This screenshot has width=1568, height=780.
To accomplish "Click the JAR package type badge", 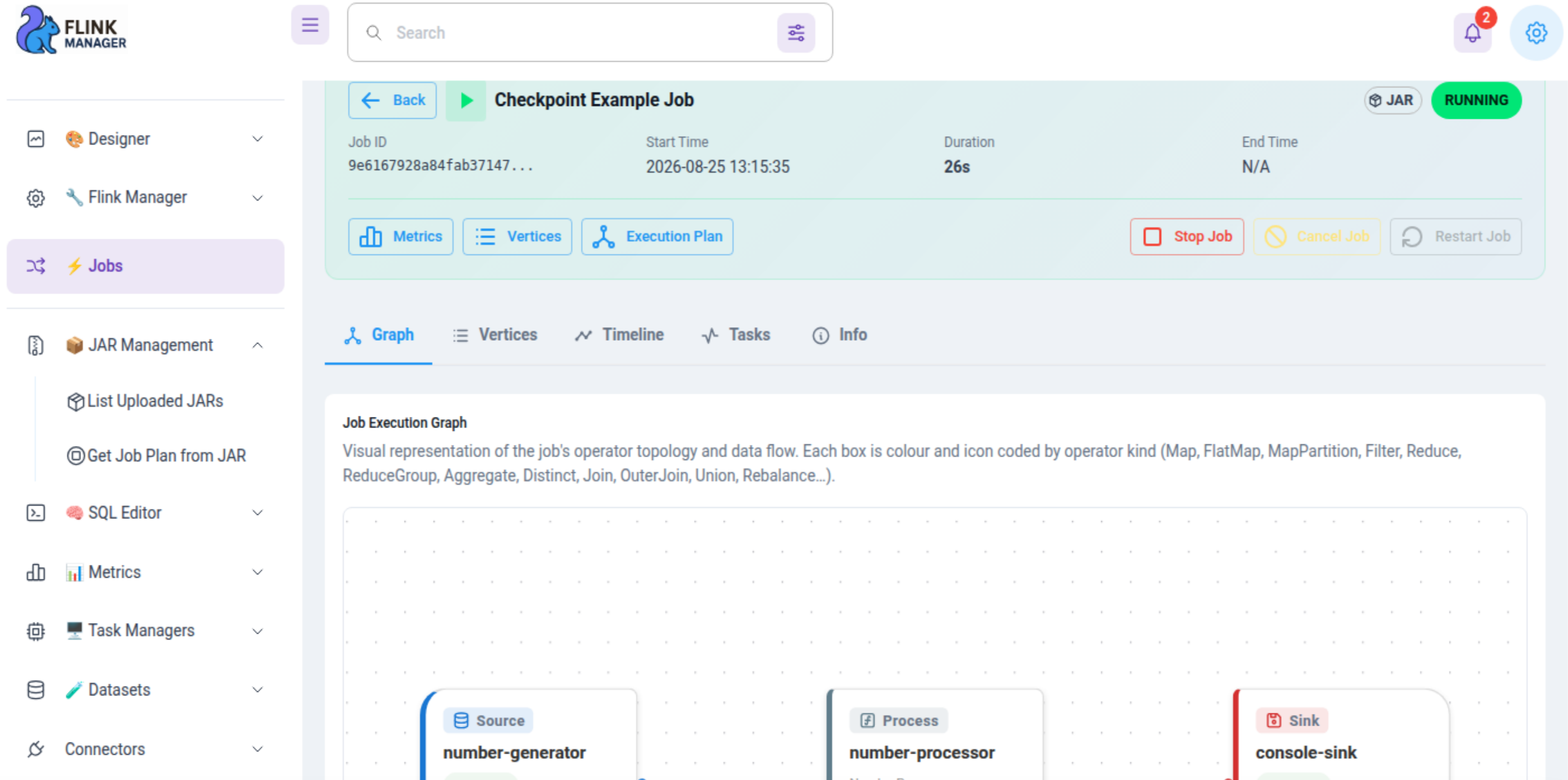I will (1392, 100).
